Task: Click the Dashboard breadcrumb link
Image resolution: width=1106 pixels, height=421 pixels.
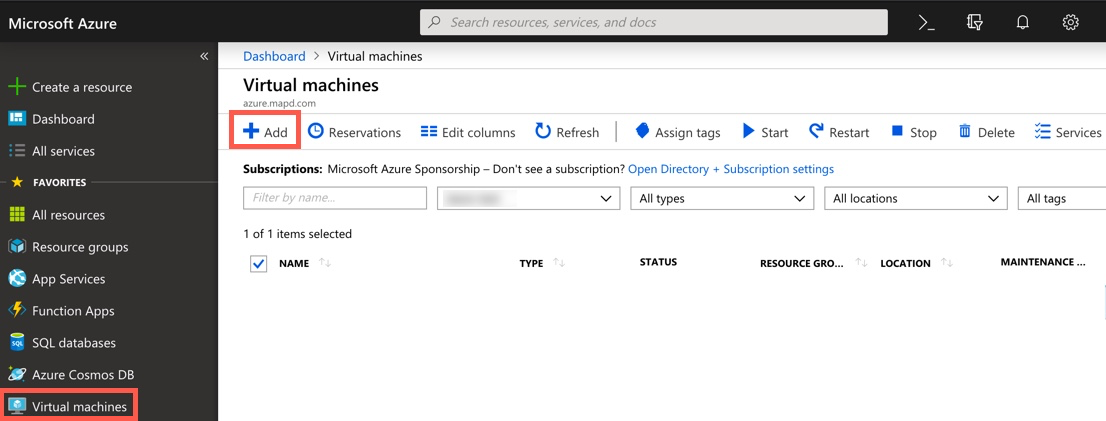Action: pos(274,56)
